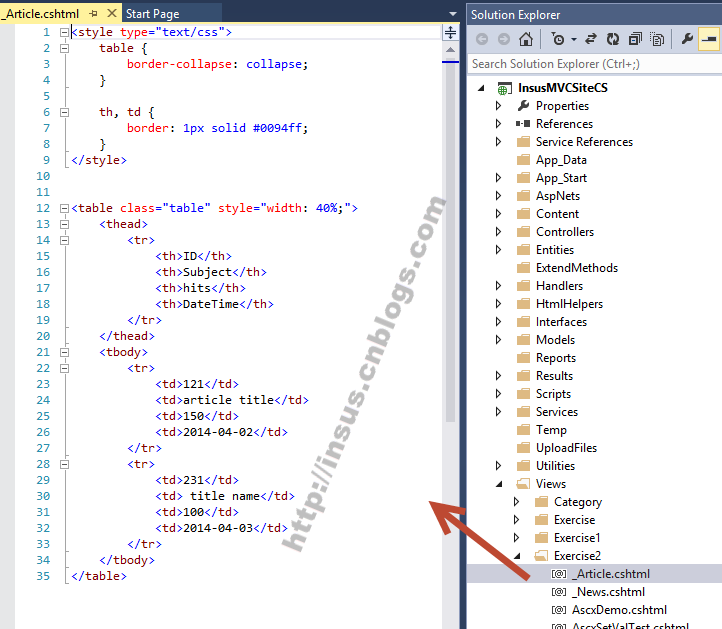This screenshot has width=722, height=629.
Task: Select the Properties wrench icon in tree
Action: click(x=523, y=106)
